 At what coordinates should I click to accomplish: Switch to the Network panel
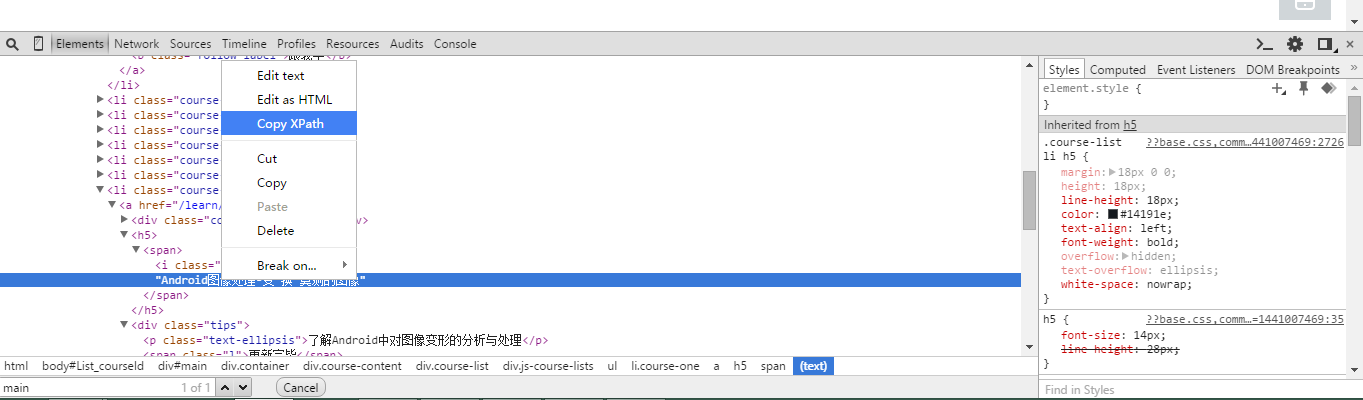tap(136, 44)
